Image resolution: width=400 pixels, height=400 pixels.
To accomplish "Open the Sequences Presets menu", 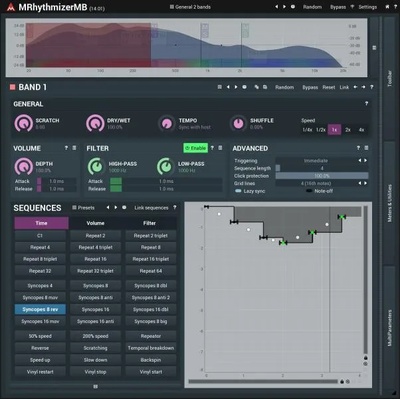I will pyautogui.click(x=83, y=208).
